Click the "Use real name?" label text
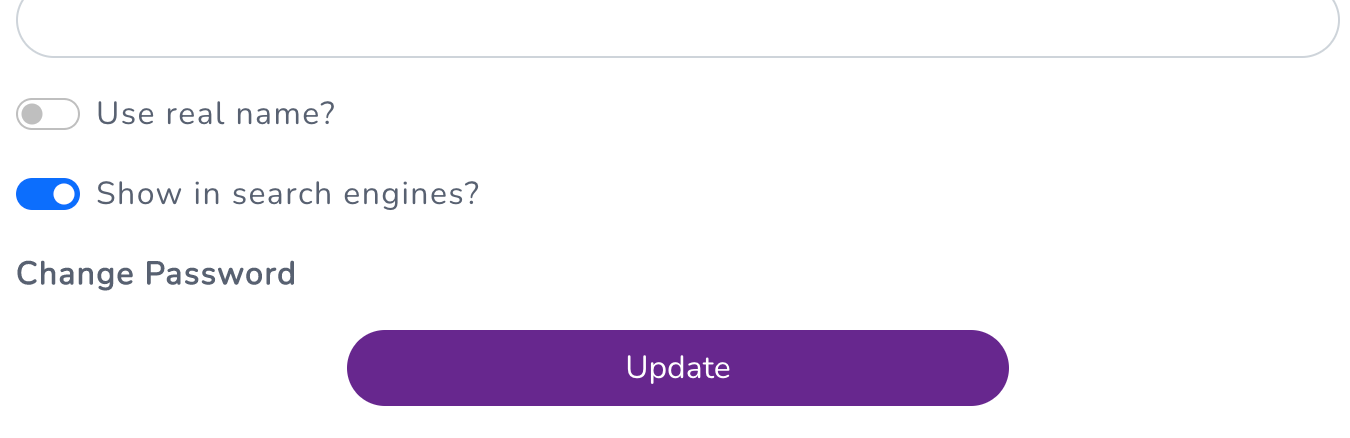The width and height of the screenshot is (1350, 438). [215, 114]
